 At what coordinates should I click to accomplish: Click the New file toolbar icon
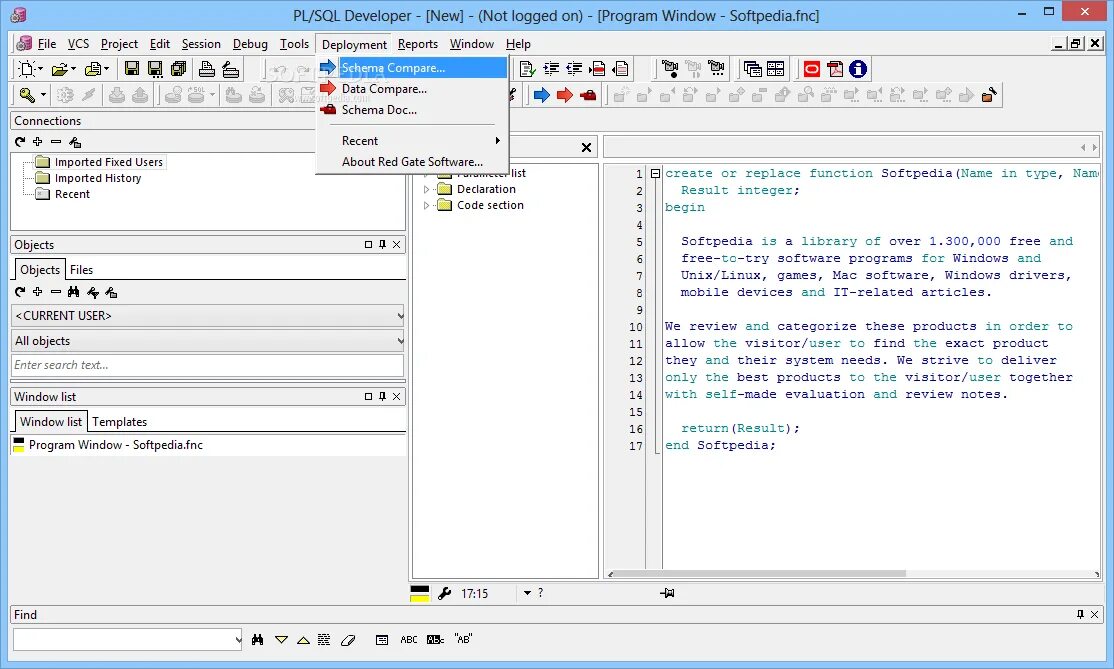click(26, 69)
